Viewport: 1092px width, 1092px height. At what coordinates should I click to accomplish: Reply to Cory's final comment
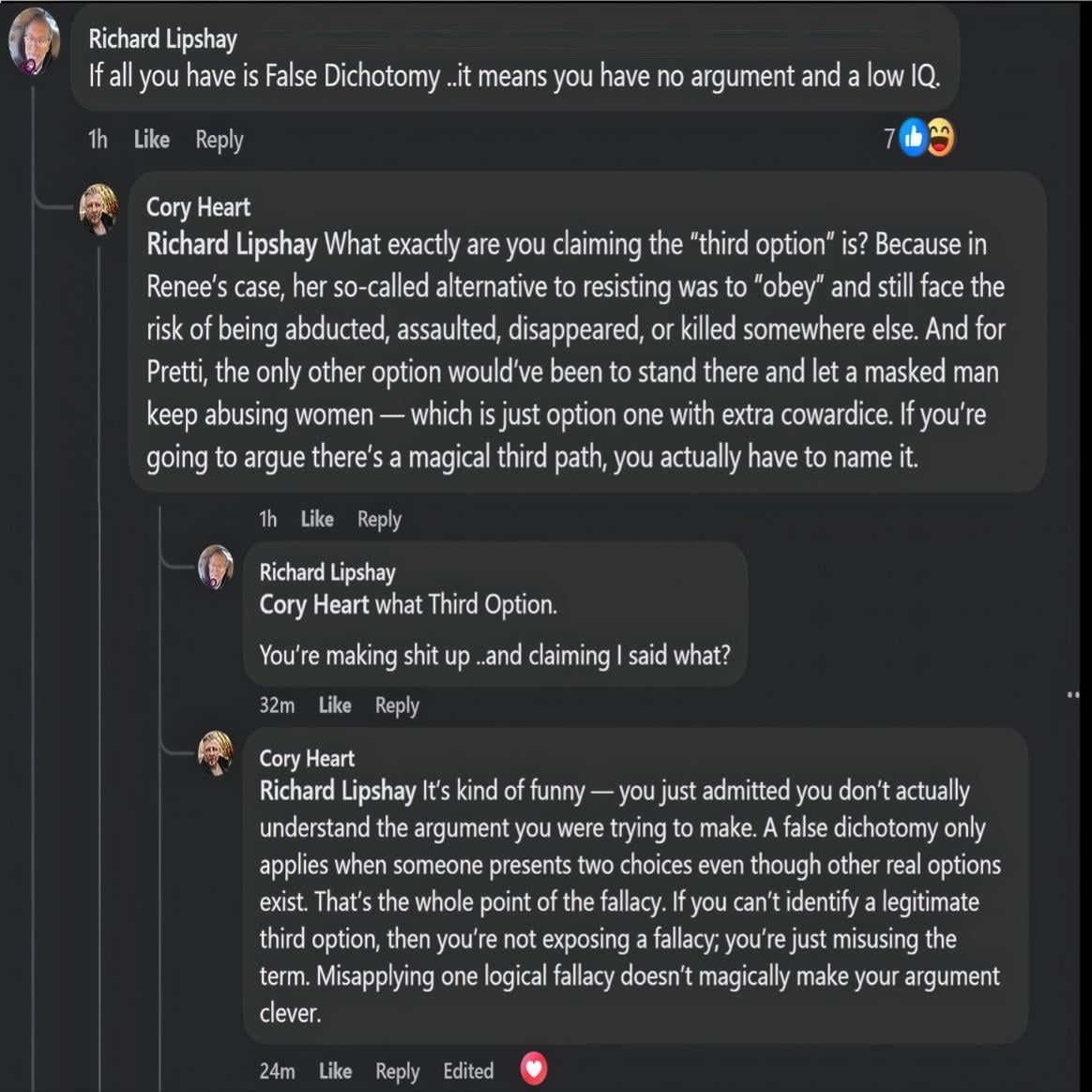(x=397, y=1070)
